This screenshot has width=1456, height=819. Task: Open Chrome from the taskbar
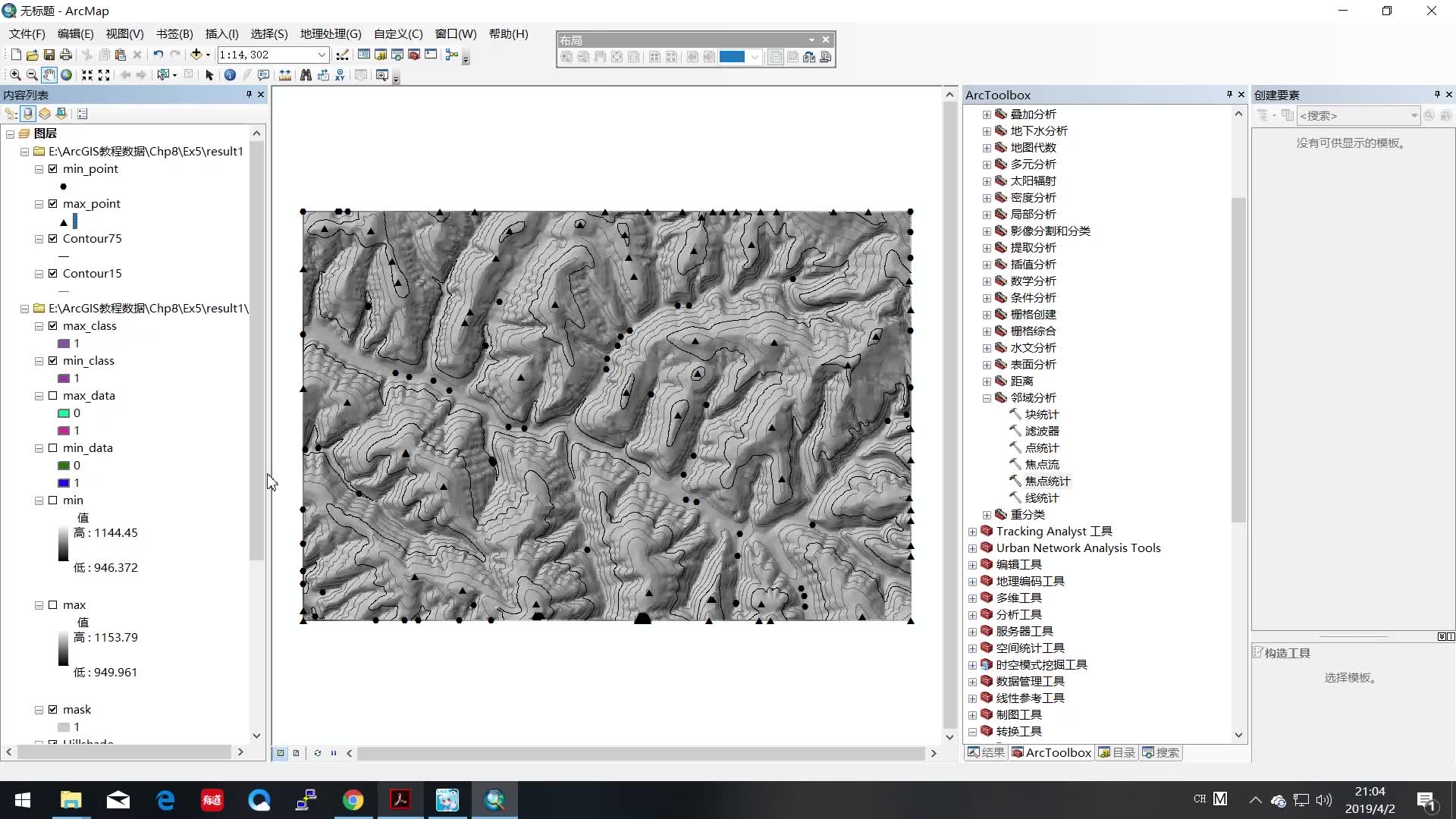point(353,800)
